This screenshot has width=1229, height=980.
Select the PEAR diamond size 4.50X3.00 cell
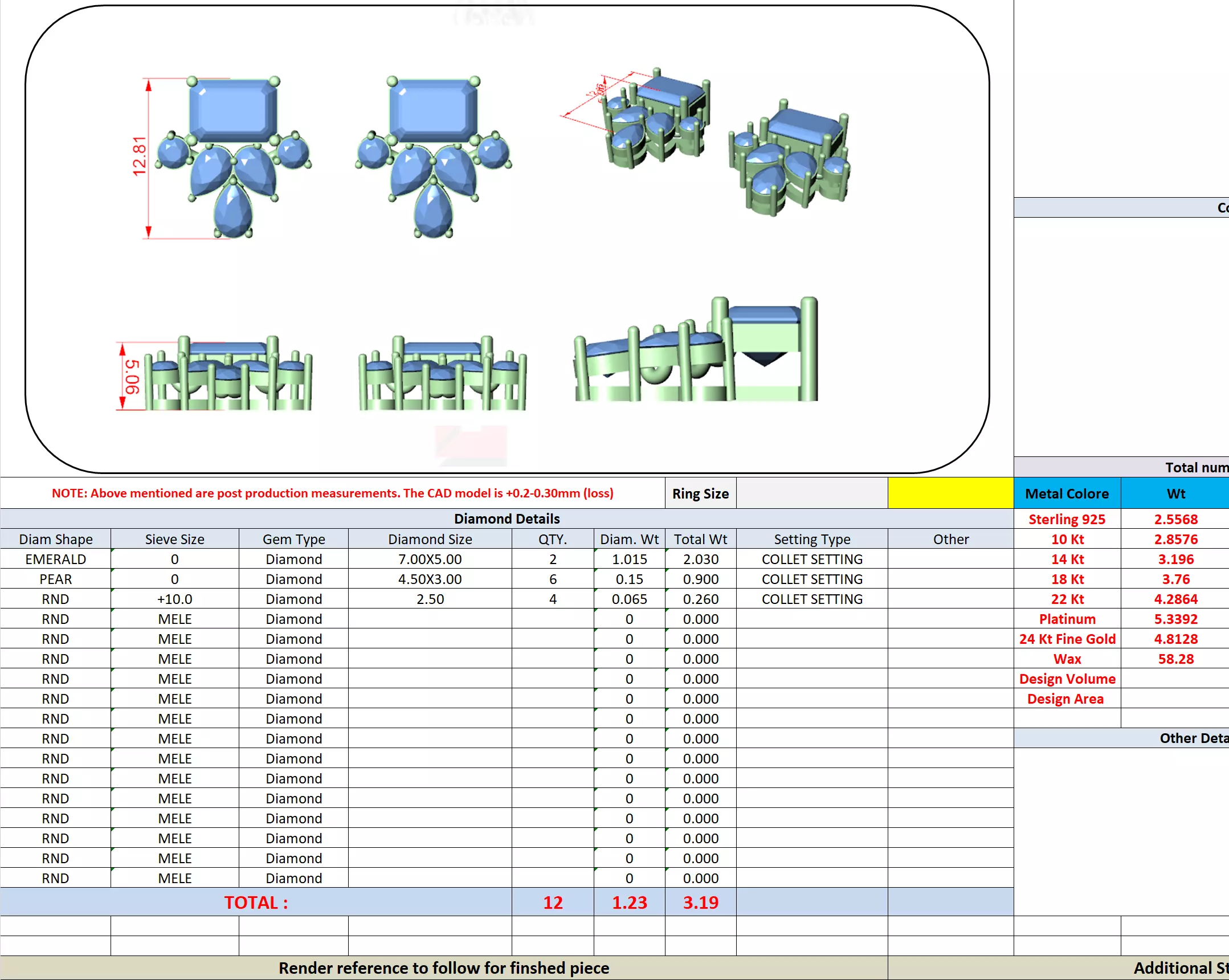tap(430, 579)
